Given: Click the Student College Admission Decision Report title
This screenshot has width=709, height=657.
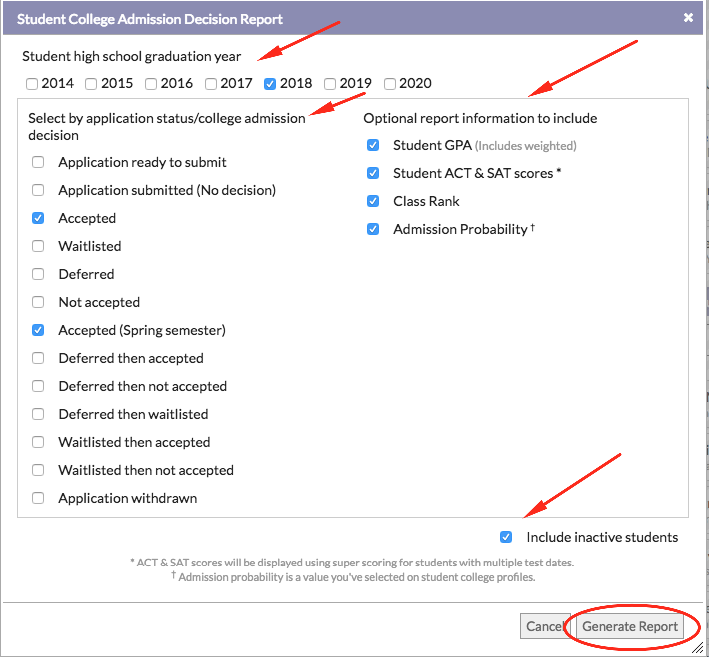Looking at the screenshot, I should tap(150, 19).
